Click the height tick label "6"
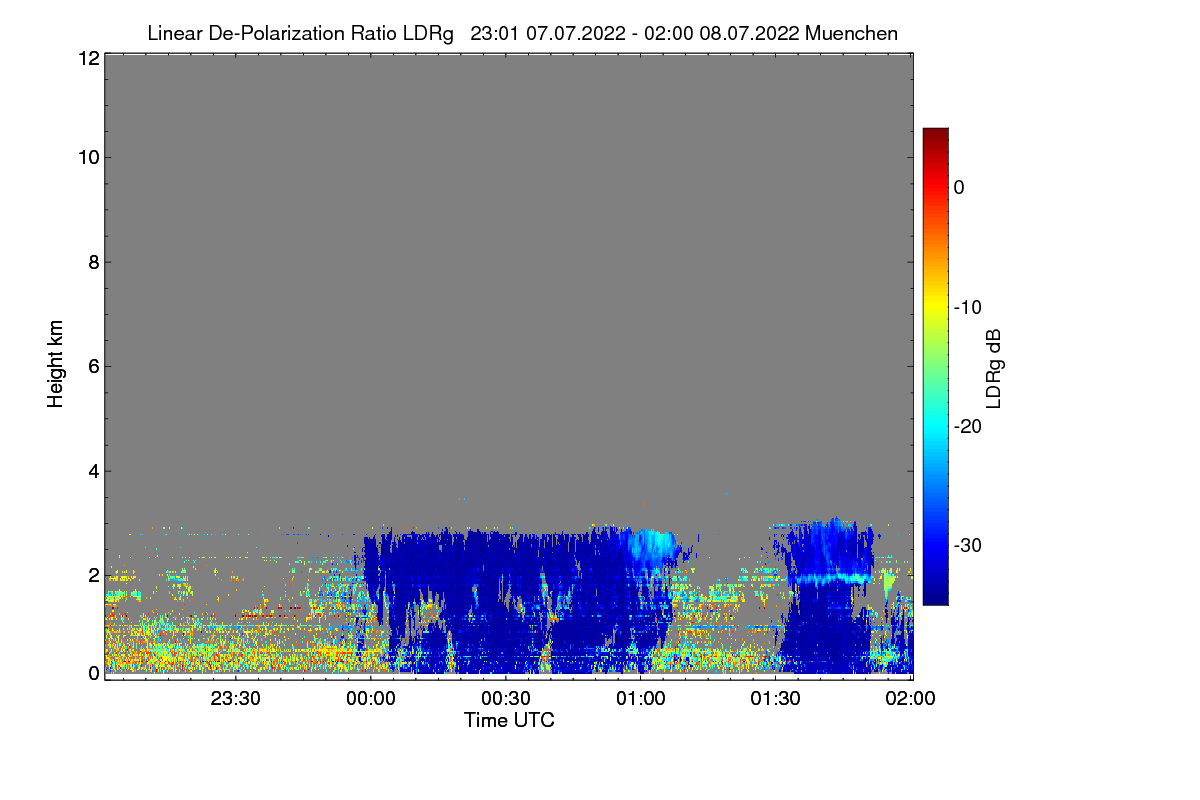The height and width of the screenshot is (800, 1200). 92,366
